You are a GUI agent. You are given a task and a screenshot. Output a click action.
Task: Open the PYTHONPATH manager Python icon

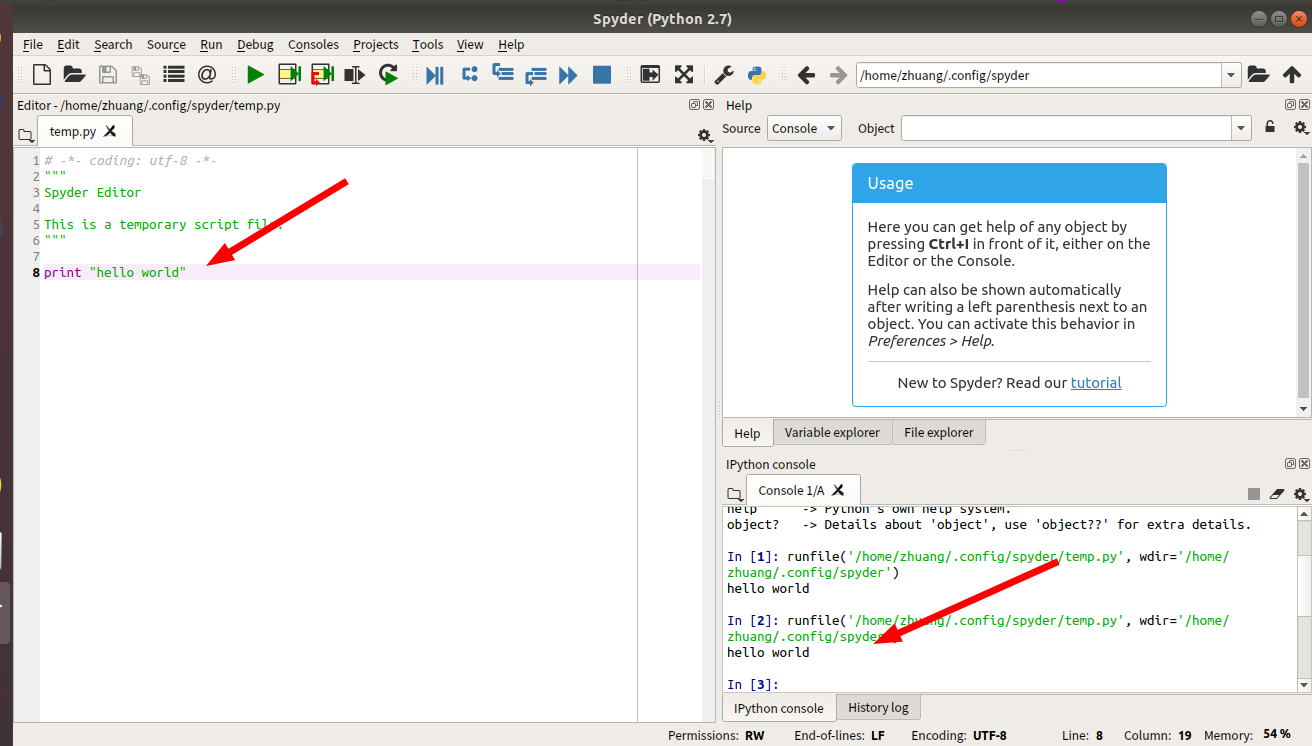point(757,74)
